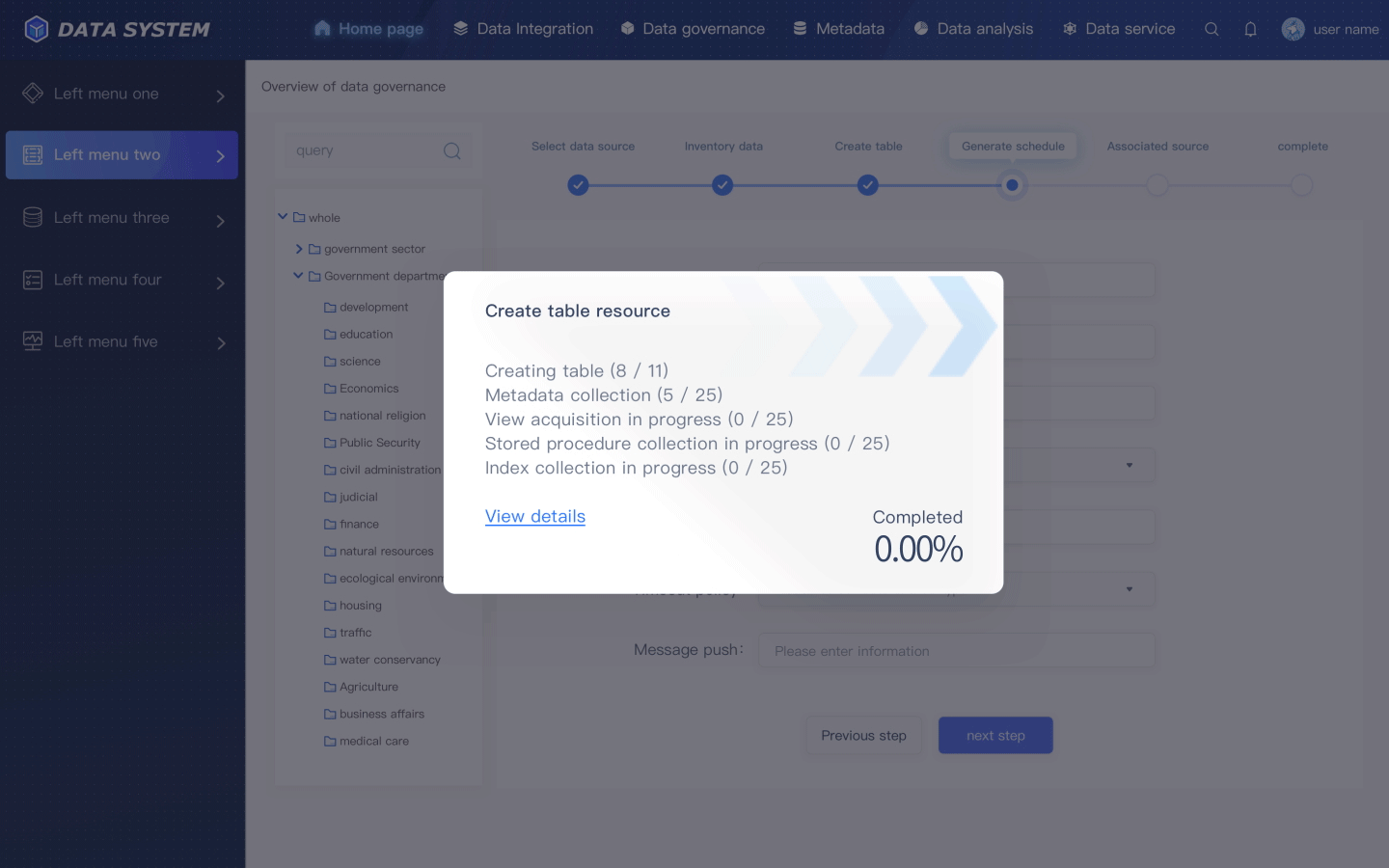Screen dimensions: 1389x868
Task: Select the water conservancy folder
Action: (383, 660)
